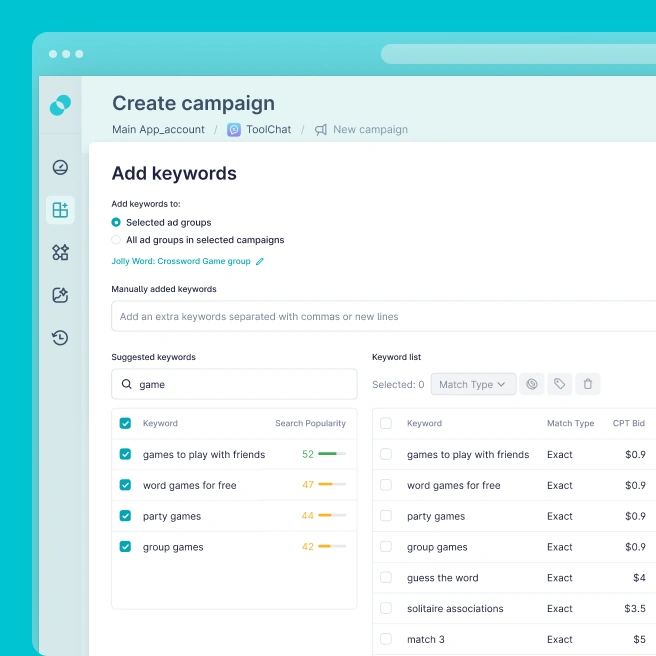The height and width of the screenshot is (656, 656).
Task: Open the Match Type dropdown
Action: 473,384
